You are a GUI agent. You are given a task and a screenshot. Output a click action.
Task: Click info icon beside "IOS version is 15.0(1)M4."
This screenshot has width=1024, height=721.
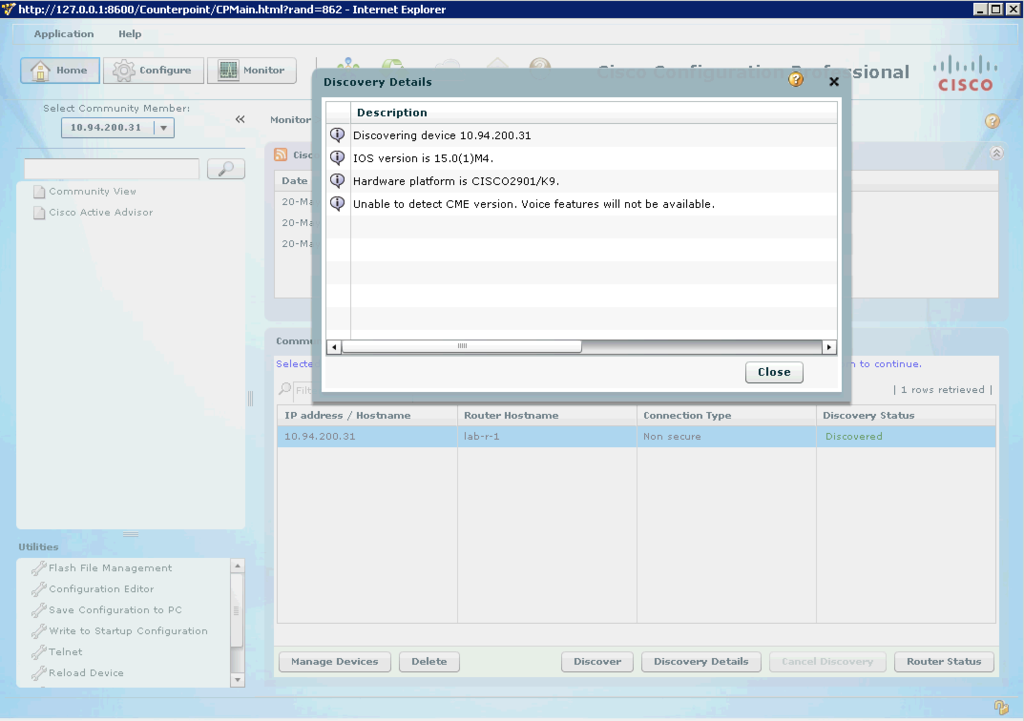coord(338,157)
